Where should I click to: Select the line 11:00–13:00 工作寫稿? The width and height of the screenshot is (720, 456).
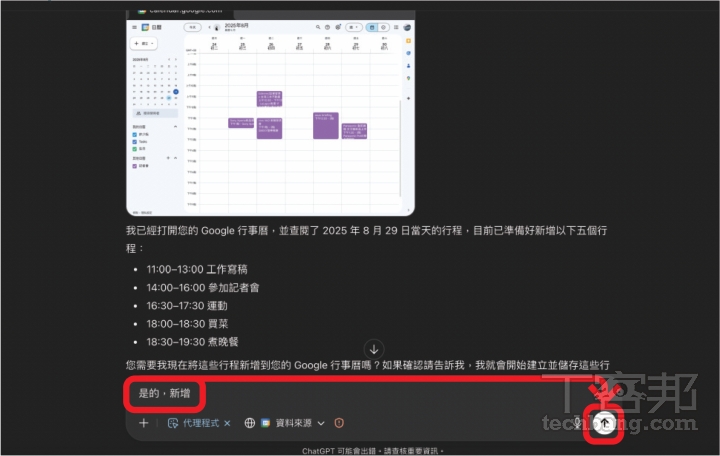[197, 270]
